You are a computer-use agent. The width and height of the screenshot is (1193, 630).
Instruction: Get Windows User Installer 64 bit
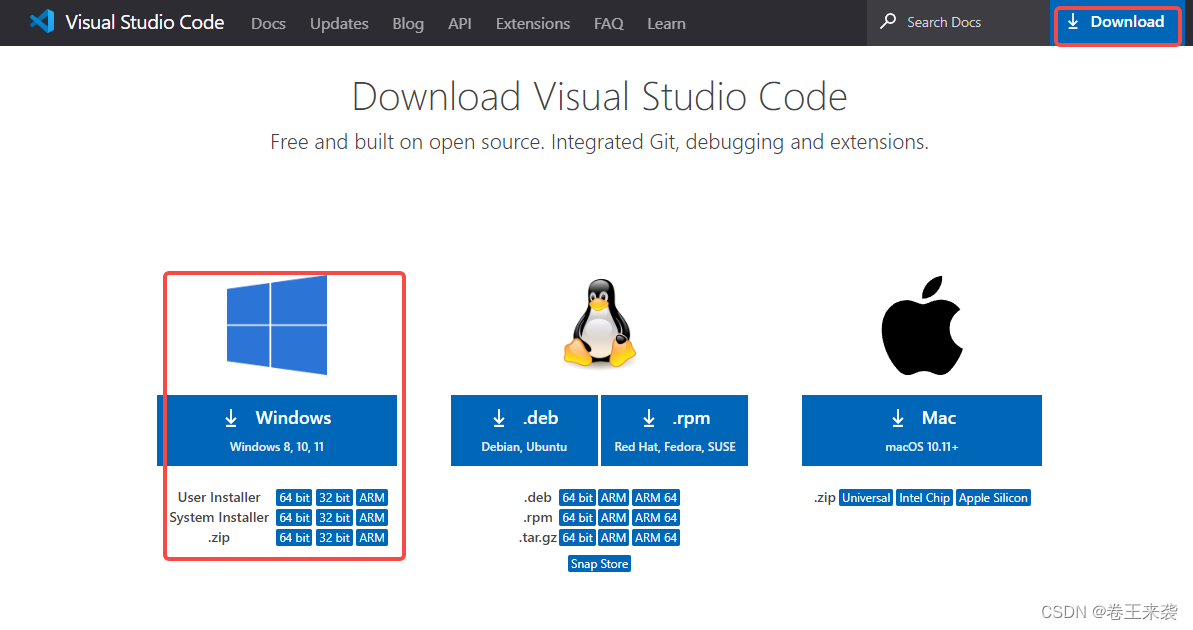coord(294,498)
